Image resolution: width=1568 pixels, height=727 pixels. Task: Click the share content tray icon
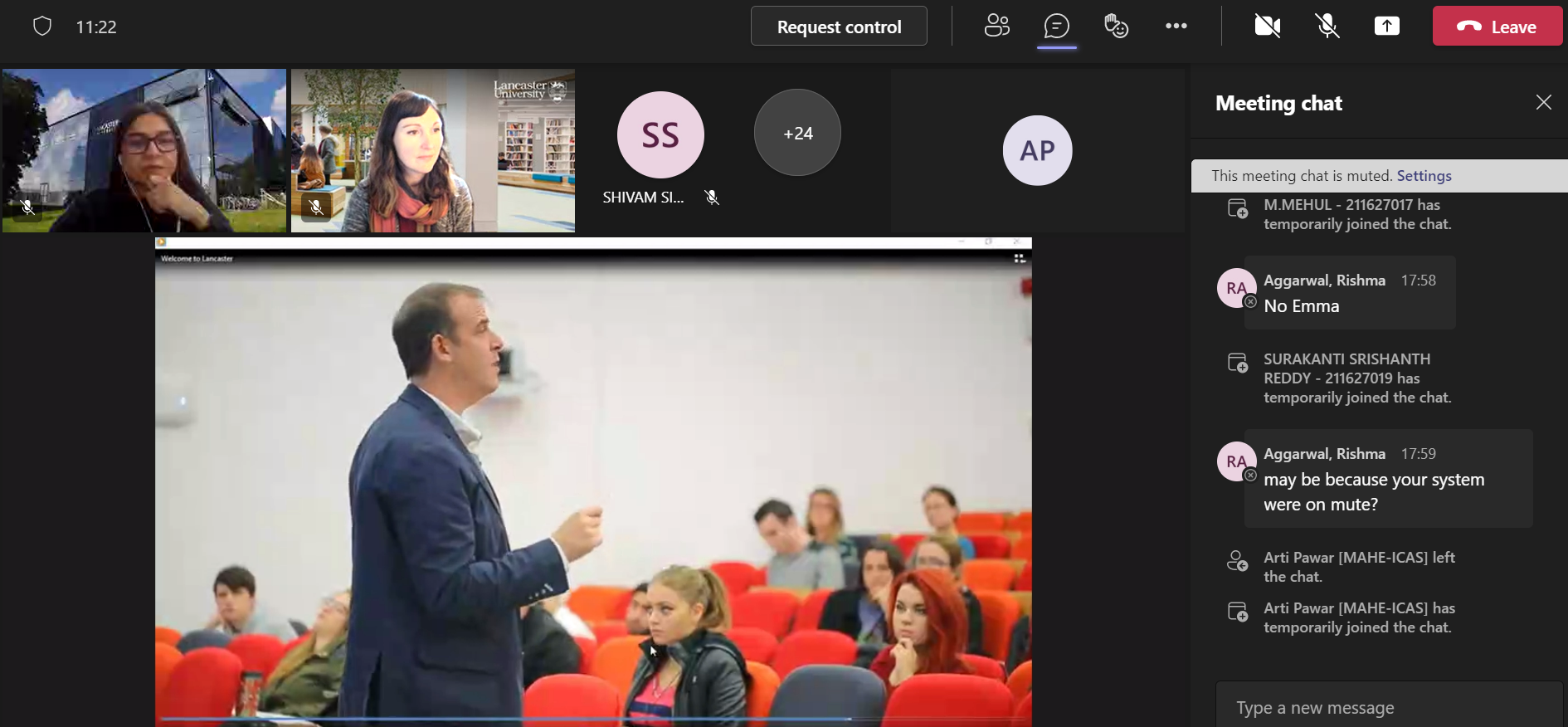pos(1386,27)
